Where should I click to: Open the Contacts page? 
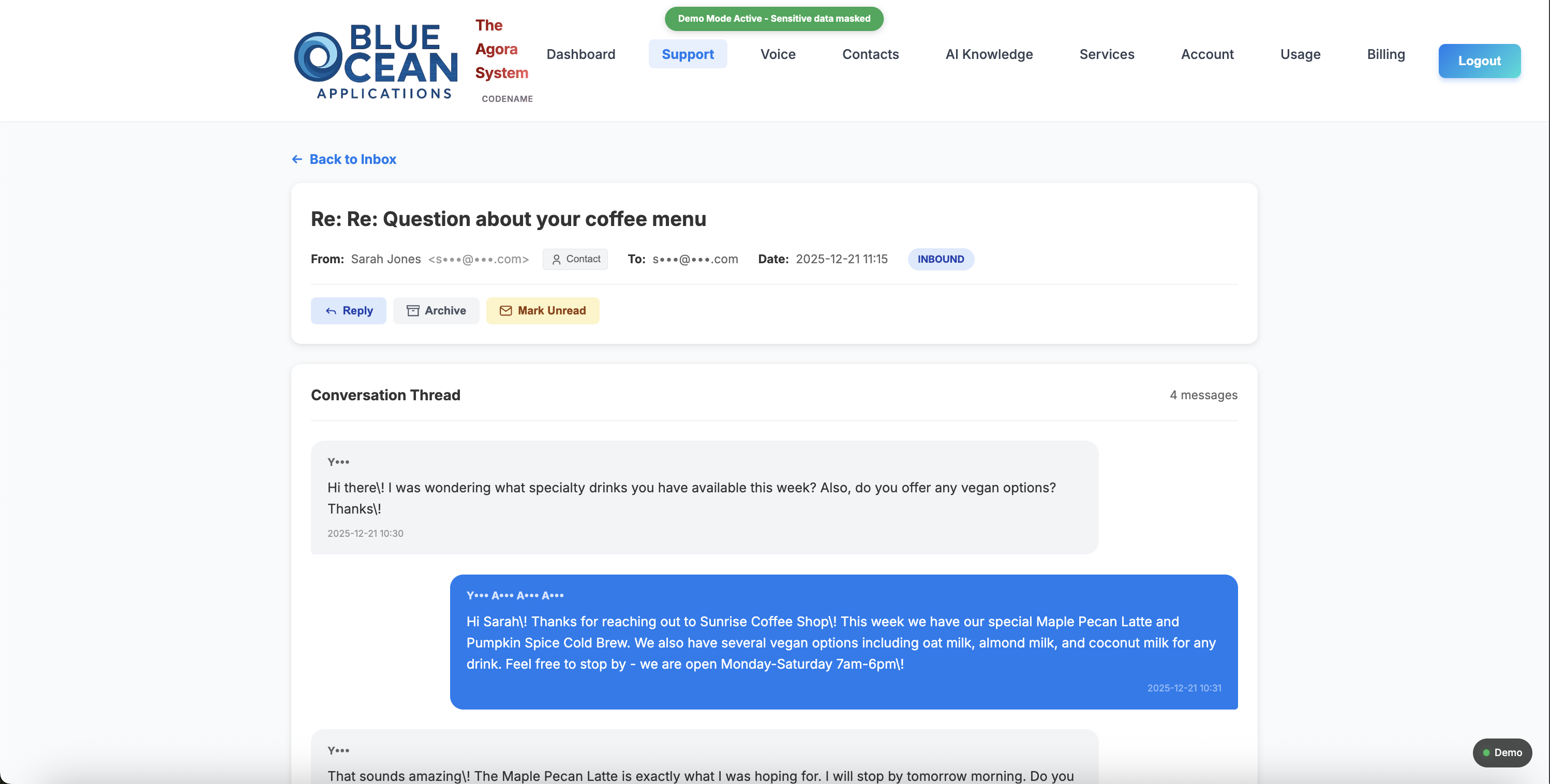871,54
